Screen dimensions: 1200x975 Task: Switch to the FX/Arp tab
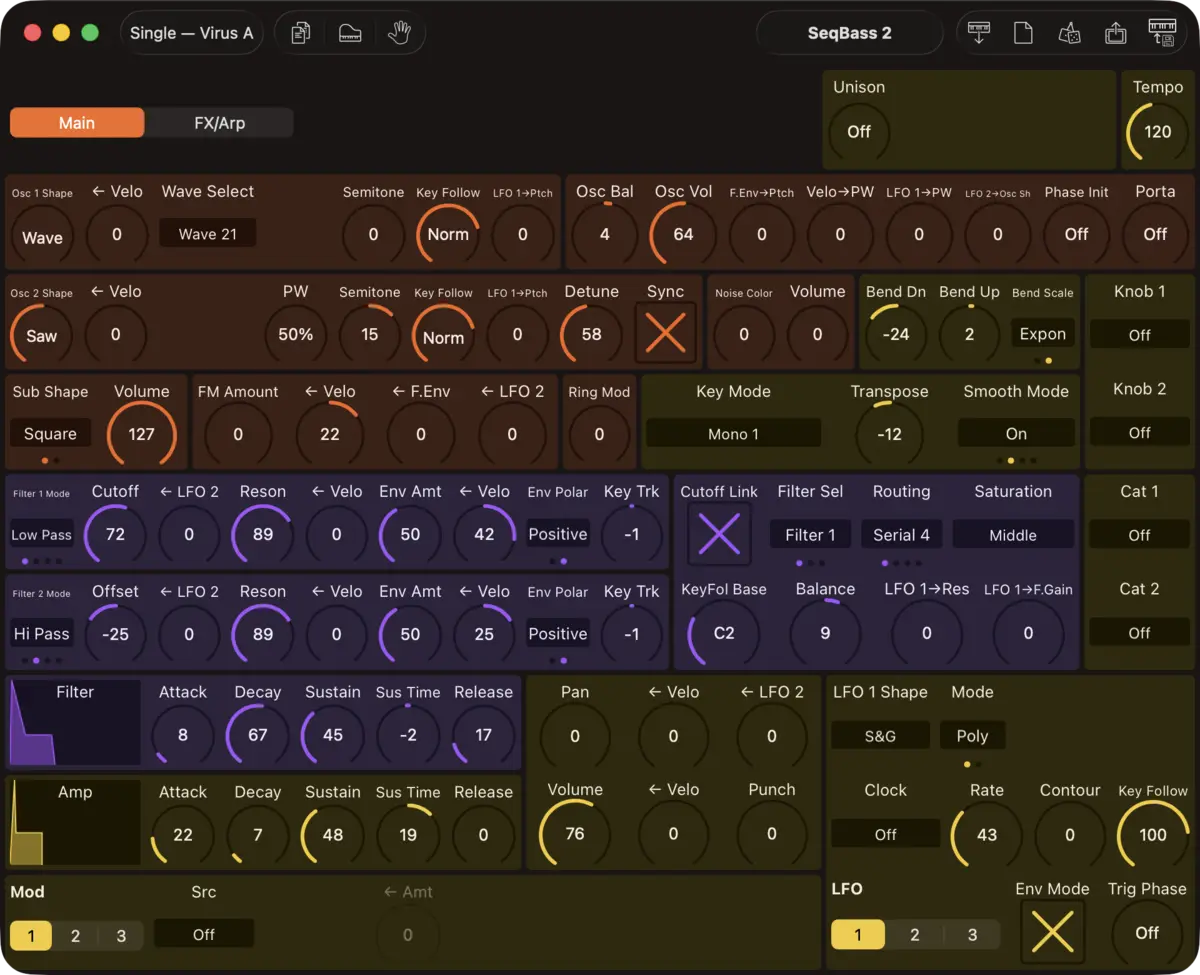[x=219, y=123]
